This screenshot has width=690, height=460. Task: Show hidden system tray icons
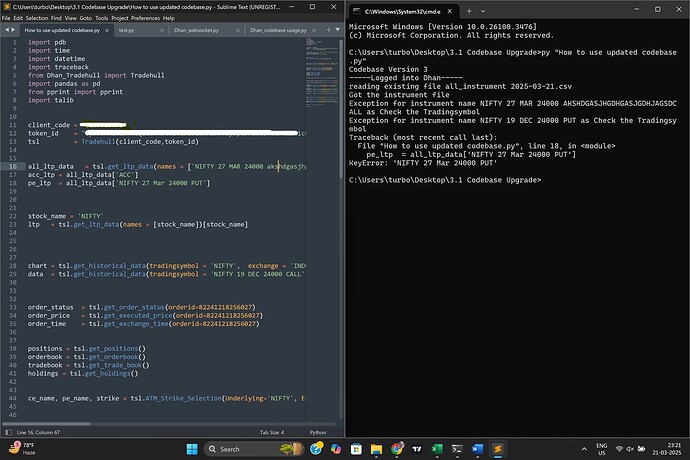pyautogui.click(x=584, y=449)
